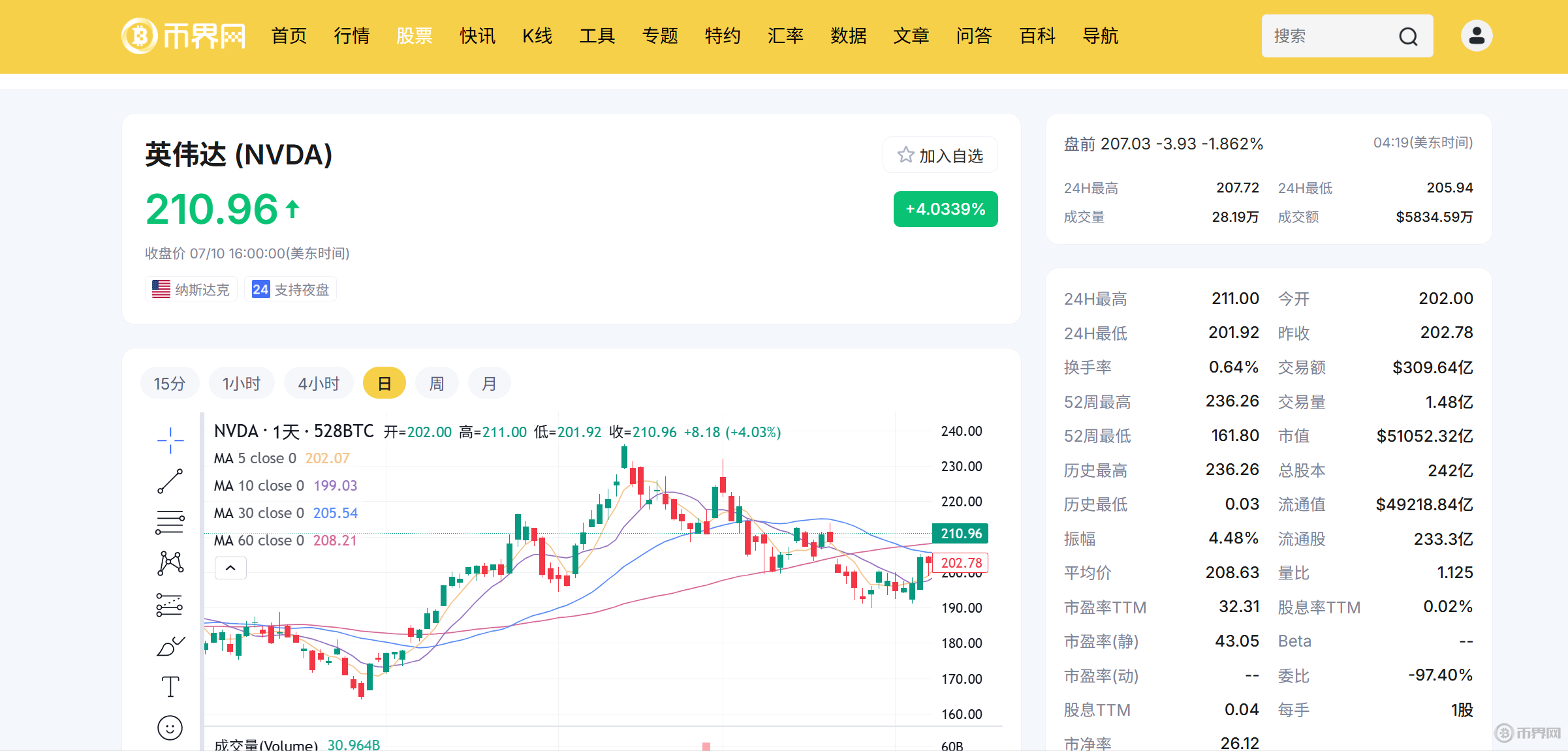Navigate to 问答 Q&A page
The height and width of the screenshot is (751, 1568).
(x=974, y=36)
